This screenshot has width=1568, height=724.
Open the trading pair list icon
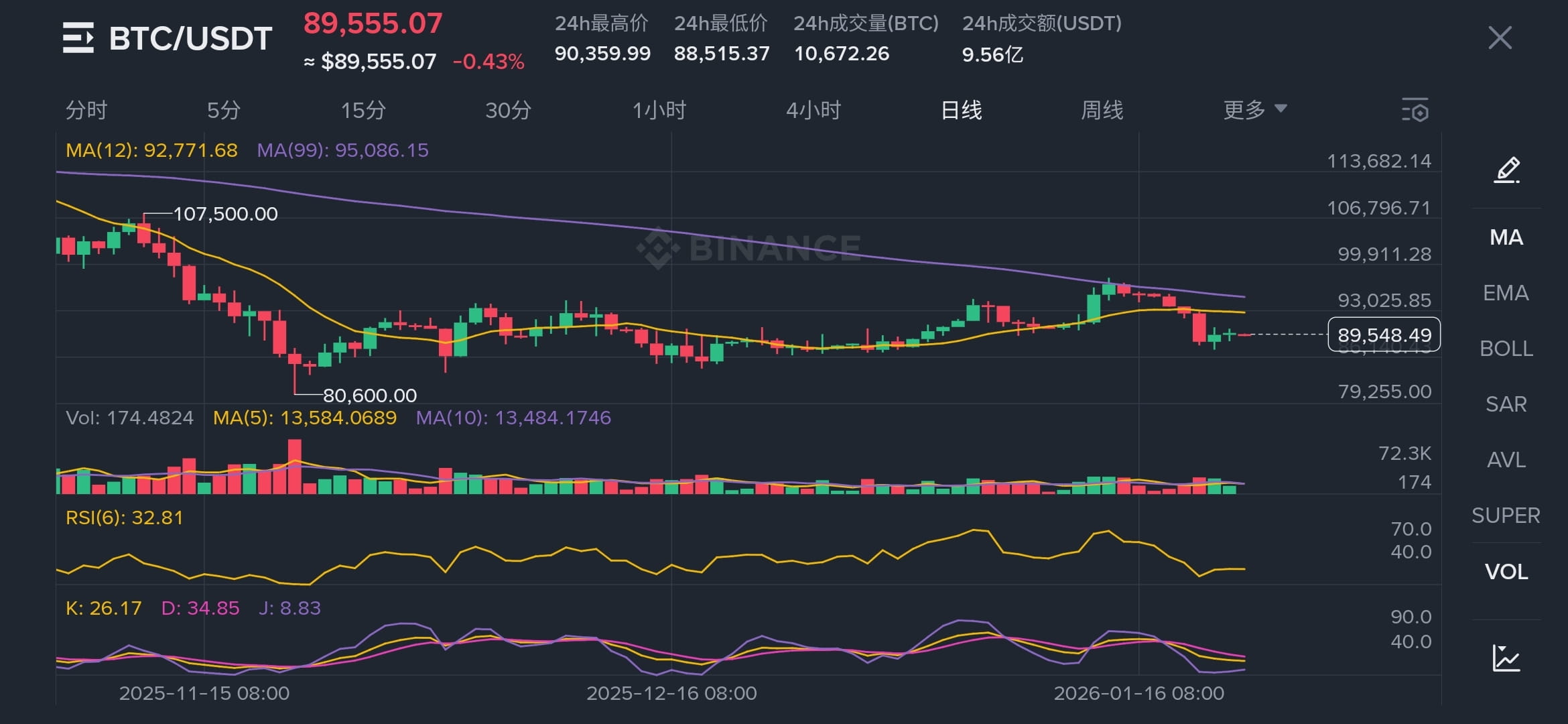pyautogui.click(x=78, y=38)
